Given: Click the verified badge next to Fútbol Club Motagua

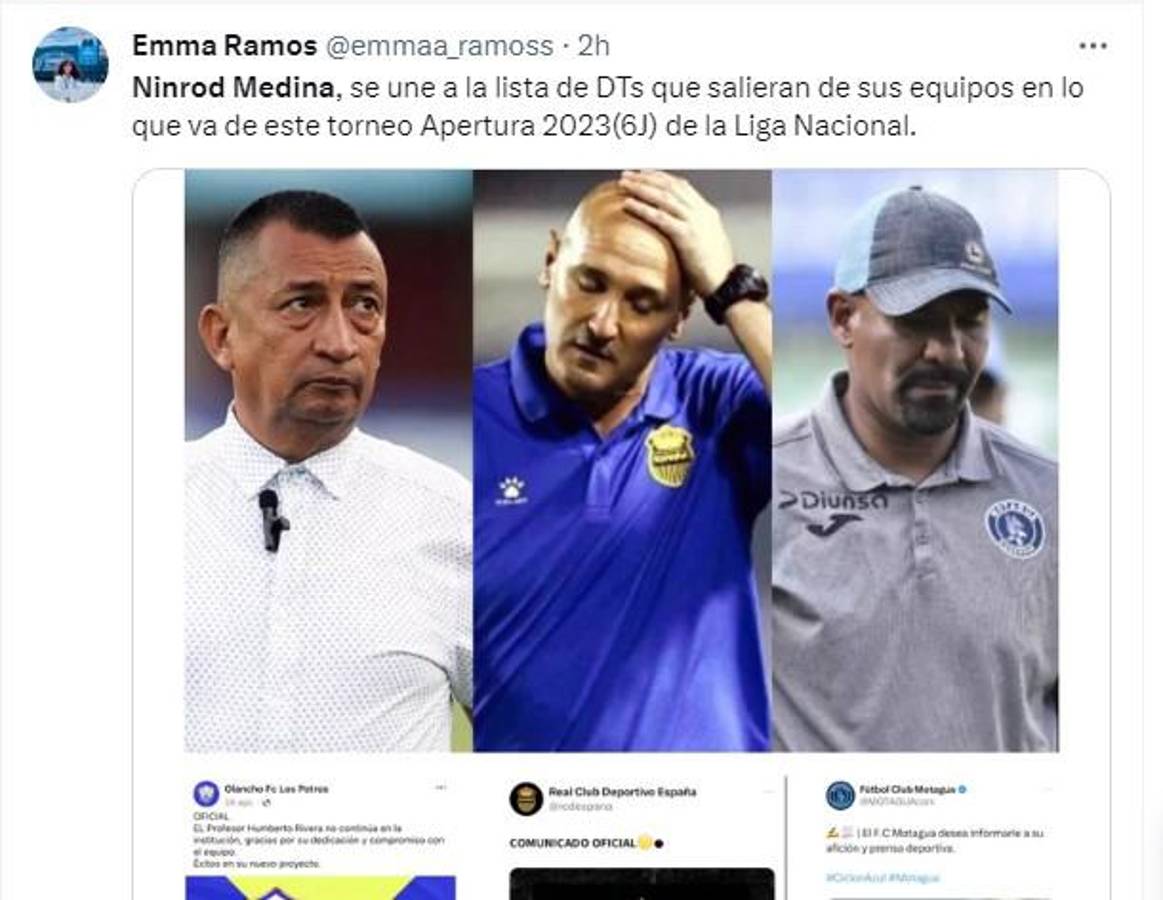Looking at the screenshot, I should [961, 789].
